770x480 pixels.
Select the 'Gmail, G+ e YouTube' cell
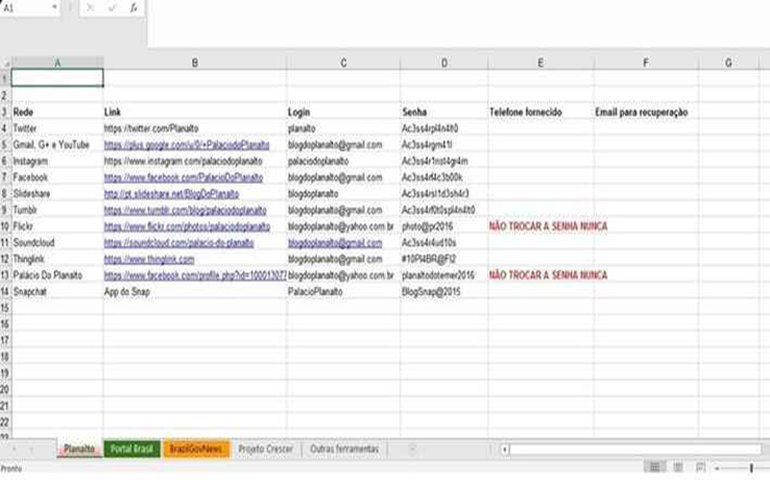(x=57, y=145)
